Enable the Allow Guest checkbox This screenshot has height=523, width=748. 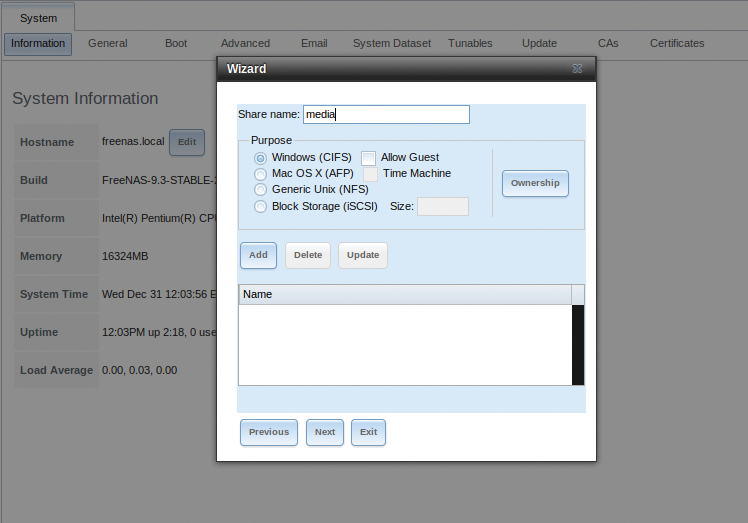point(368,158)
